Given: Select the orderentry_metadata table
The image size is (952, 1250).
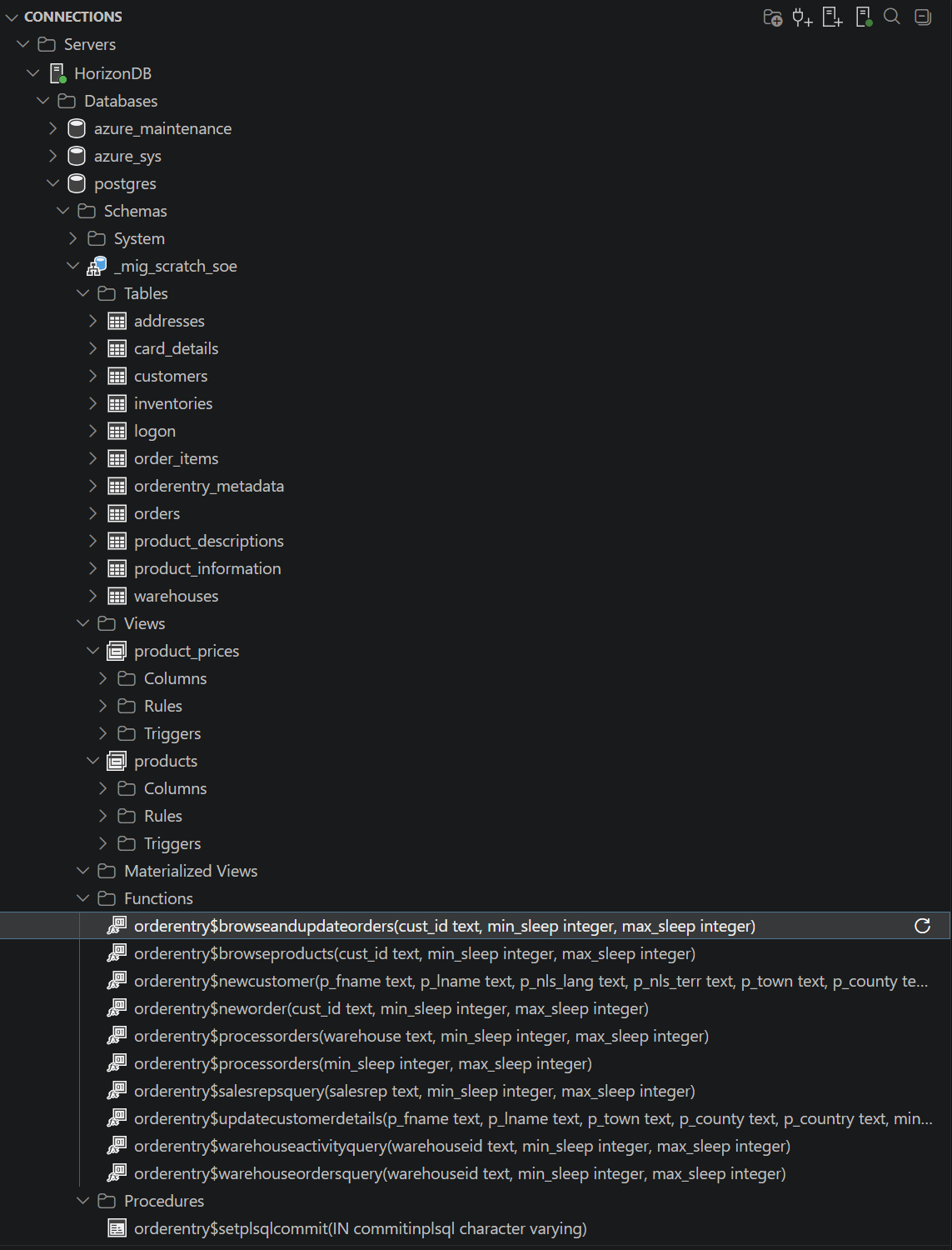Looking at the screenshot, I should pos(209,486).
